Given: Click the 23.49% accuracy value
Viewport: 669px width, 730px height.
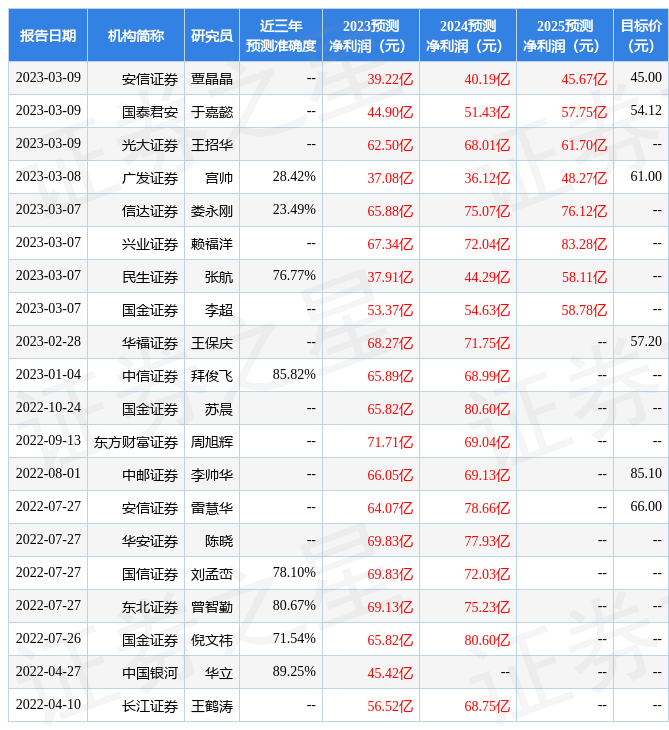Looking at the screenshot, I should pos(294,210).
